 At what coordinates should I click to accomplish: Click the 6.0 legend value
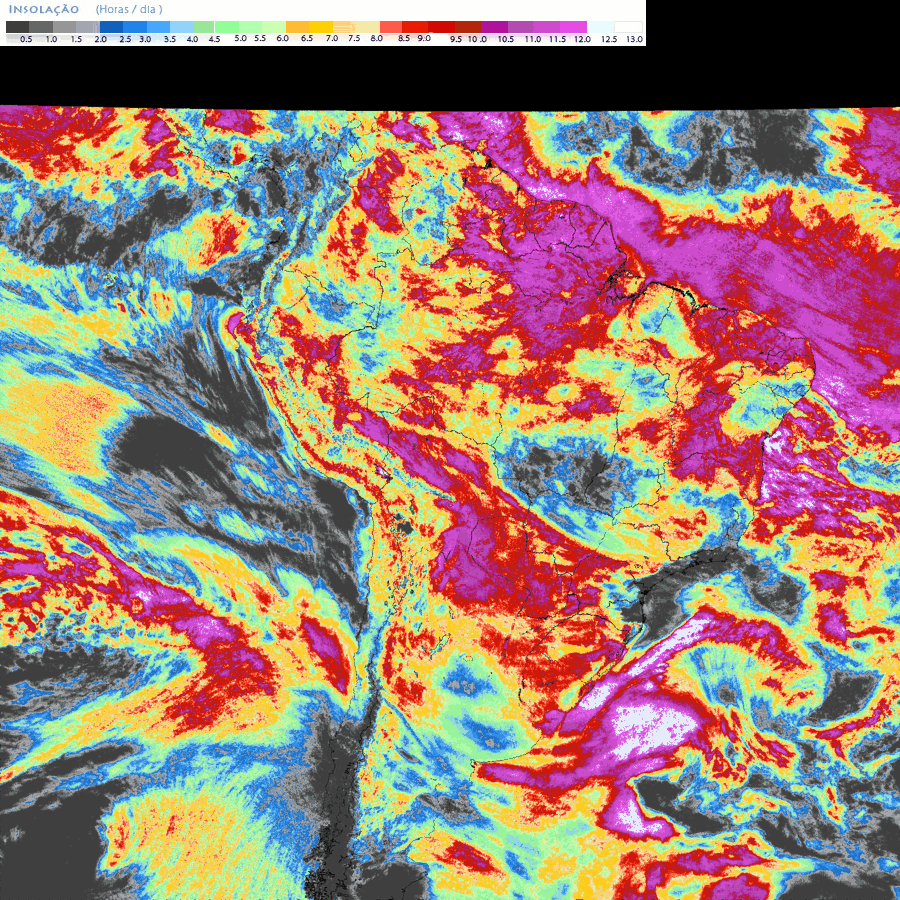pos(282,38)
